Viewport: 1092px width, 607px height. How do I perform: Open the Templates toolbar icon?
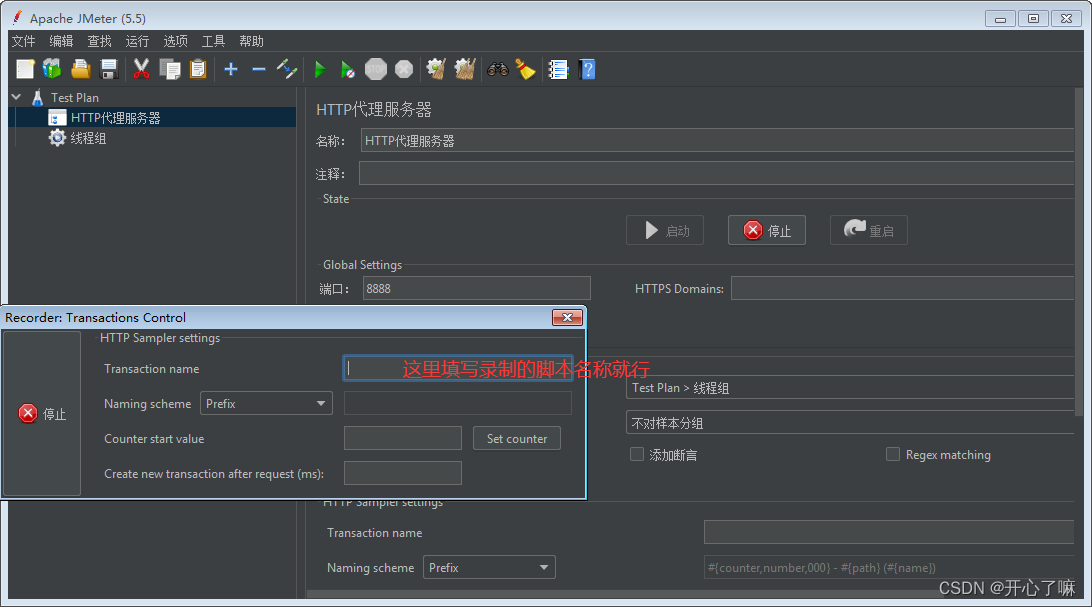pos(52,69)
